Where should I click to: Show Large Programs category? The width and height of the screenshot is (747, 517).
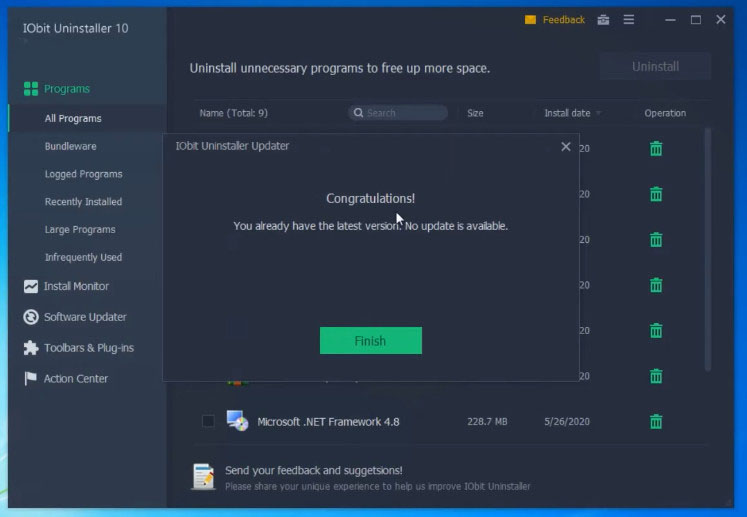[80, 230]
